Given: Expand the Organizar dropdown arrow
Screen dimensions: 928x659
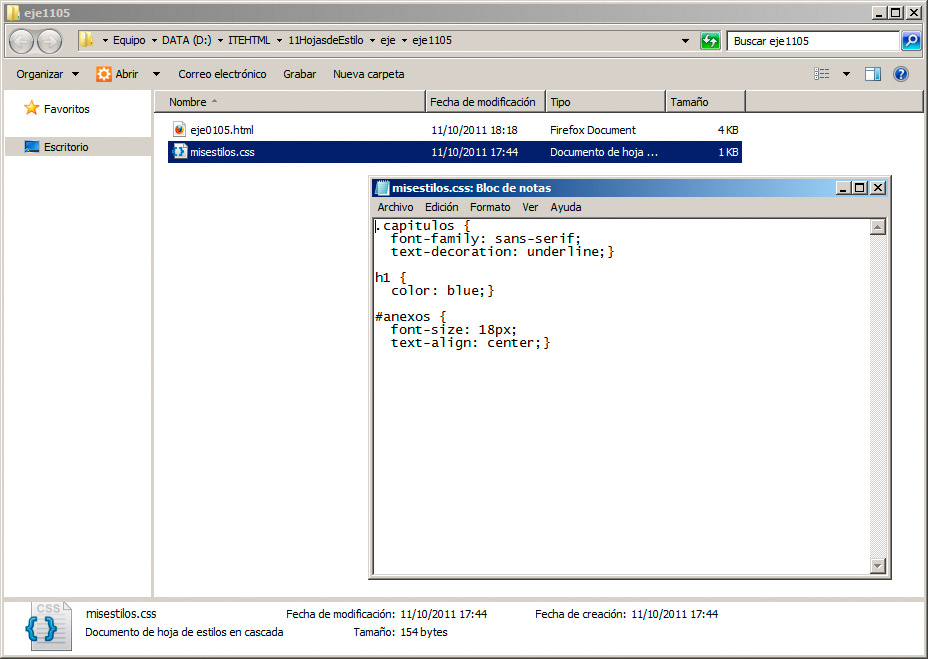Looking at the screenshot, I should point(75,74).
